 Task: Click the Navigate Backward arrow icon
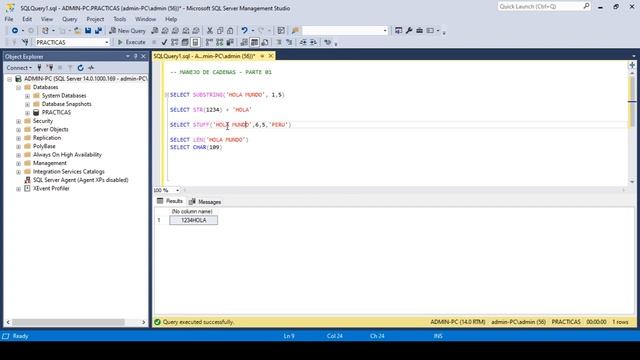point(15,31)
